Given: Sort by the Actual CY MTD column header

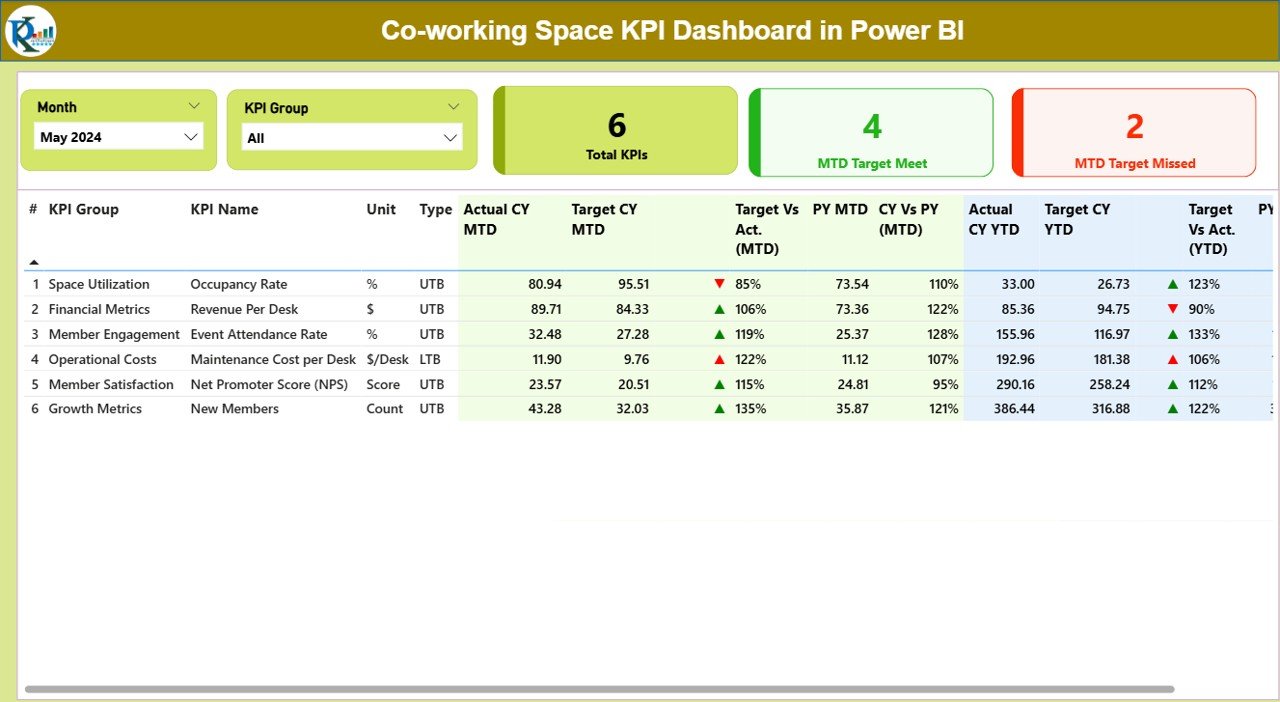Looking at the screenshot, I should pyautogui.click(x=497, y=219).
